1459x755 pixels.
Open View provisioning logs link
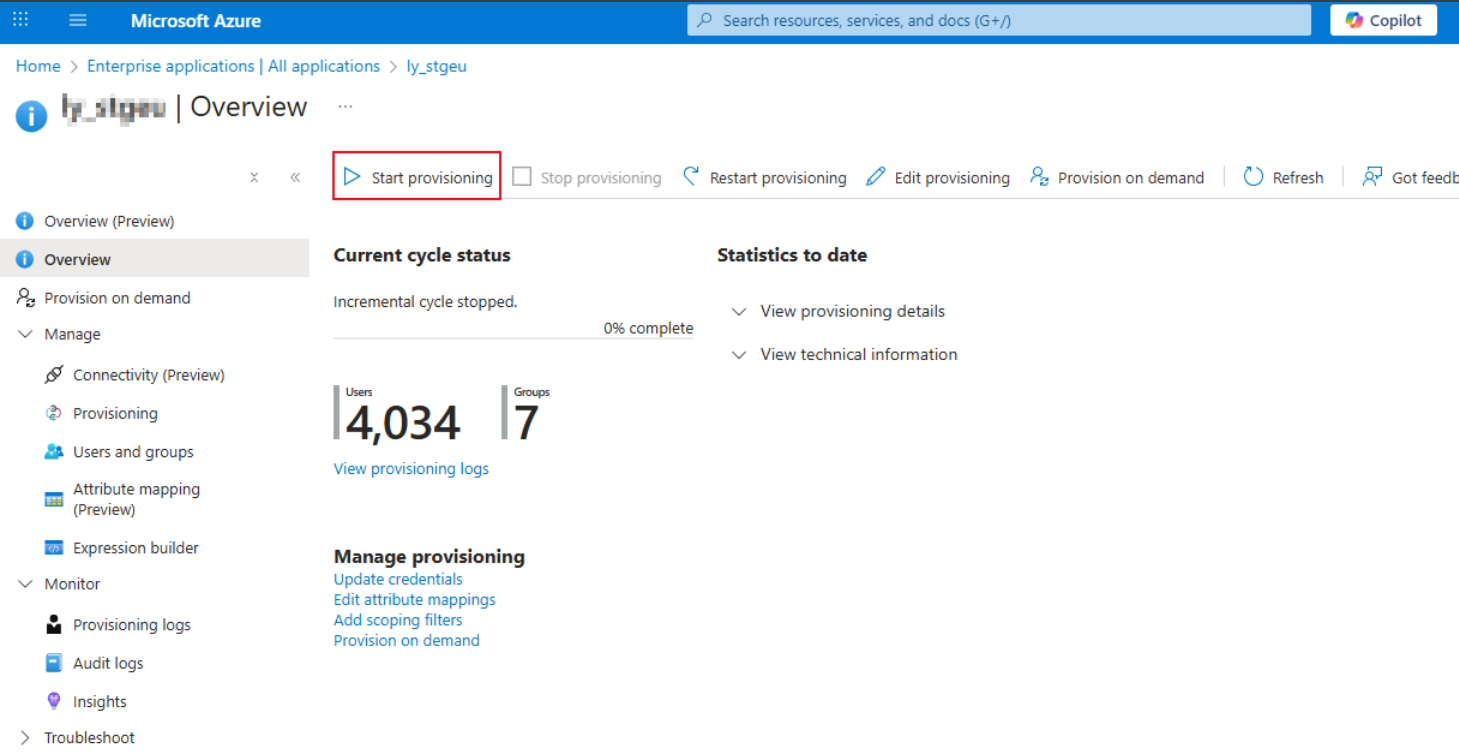(x=411, y=468)
